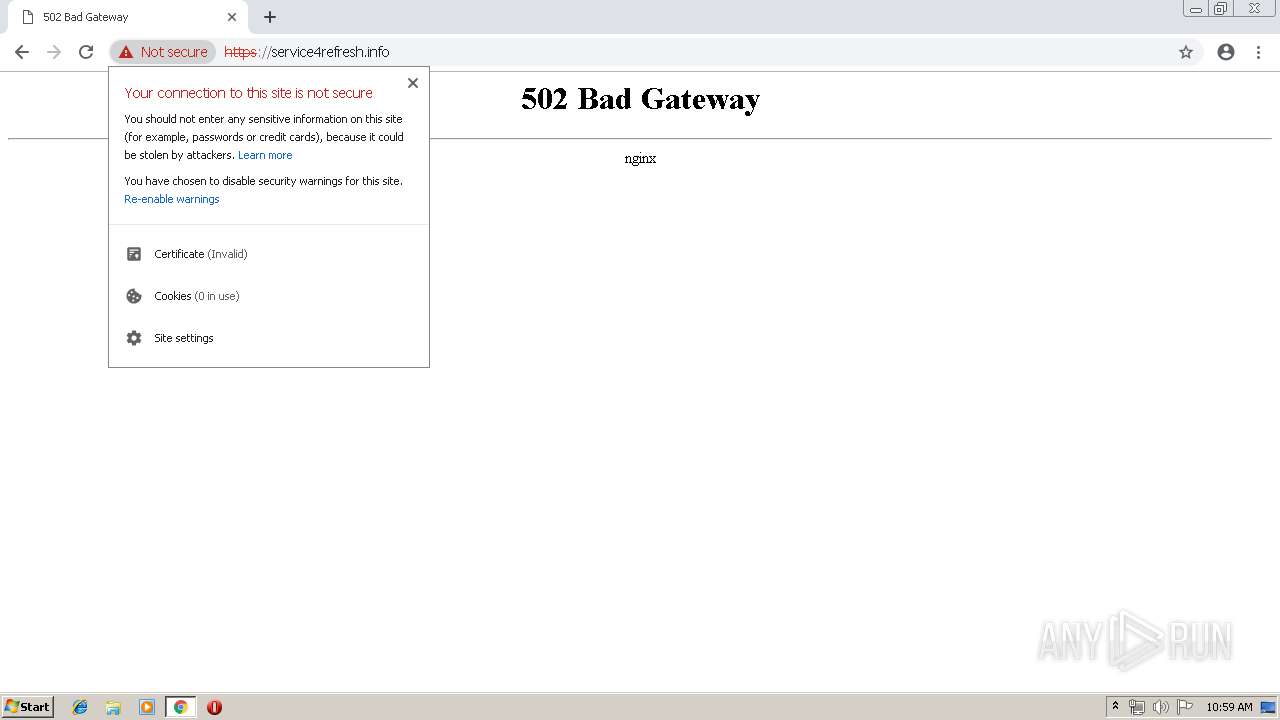This screenshot has width=1280, height=720.
Task: Switch to Chrome taskbar button
Action: tap(180, 707)
